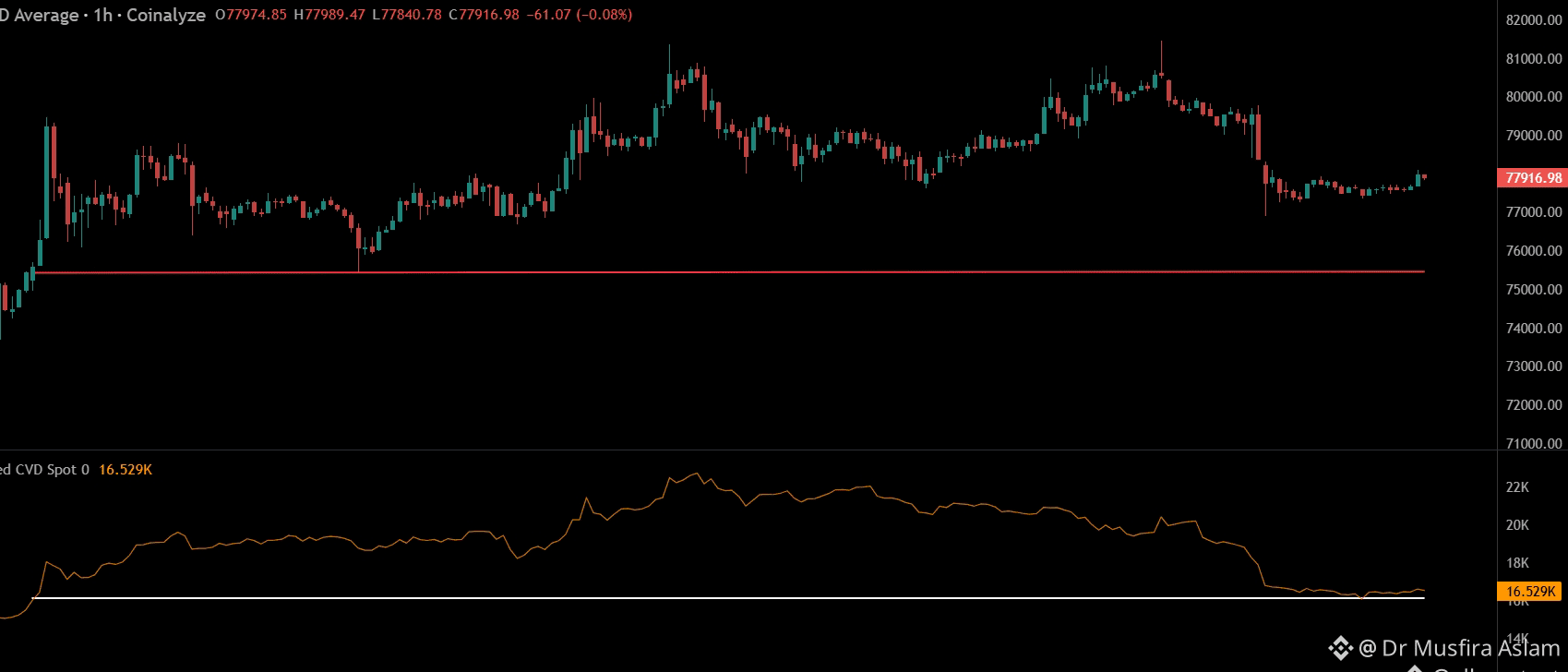Click the 77000.00 price axis label

point(1534,212)
